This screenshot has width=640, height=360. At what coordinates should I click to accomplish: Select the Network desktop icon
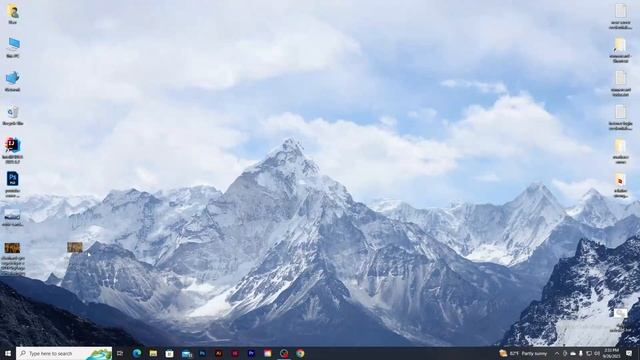[13, 82]
